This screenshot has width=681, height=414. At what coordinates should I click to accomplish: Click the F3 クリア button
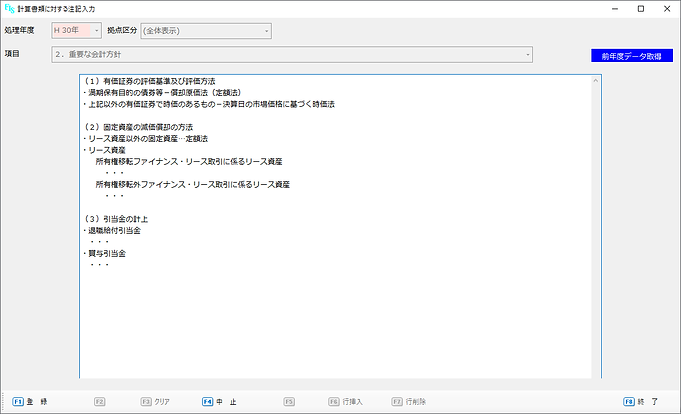click(x=155, y=402)
